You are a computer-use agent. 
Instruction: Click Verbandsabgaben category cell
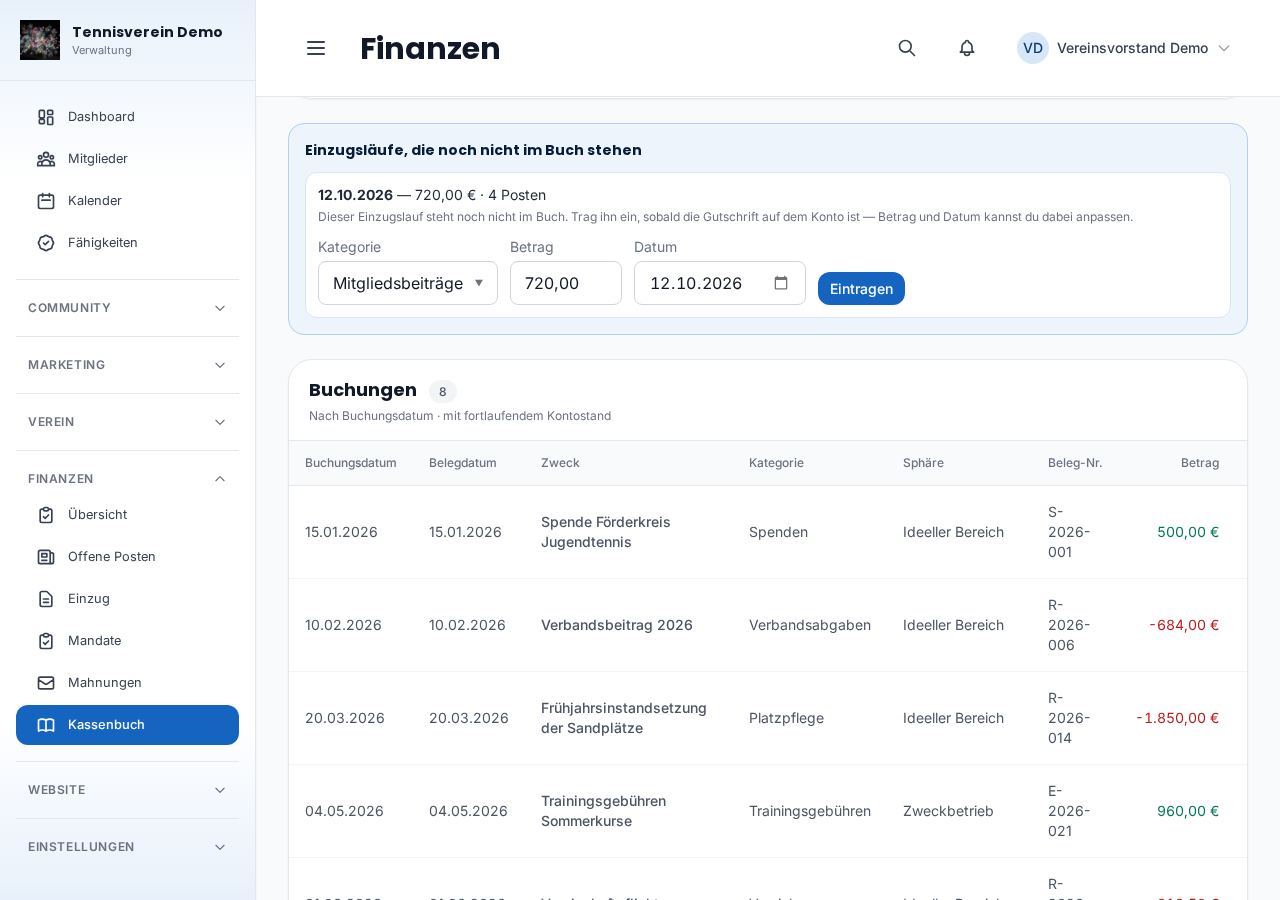coord(810,625)
